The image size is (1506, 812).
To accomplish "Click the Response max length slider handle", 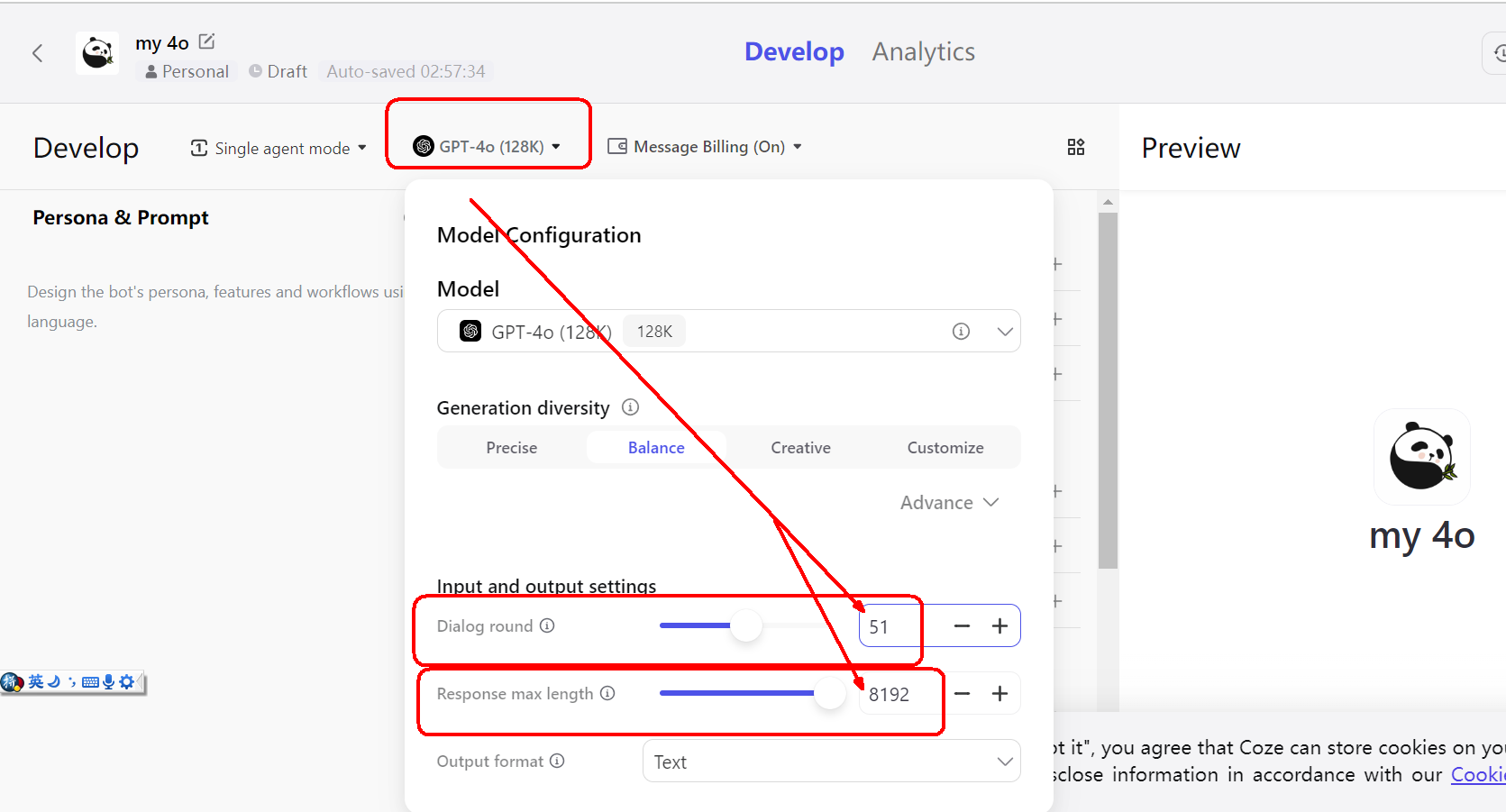I will pyautogui.click(x=830, y=693).
